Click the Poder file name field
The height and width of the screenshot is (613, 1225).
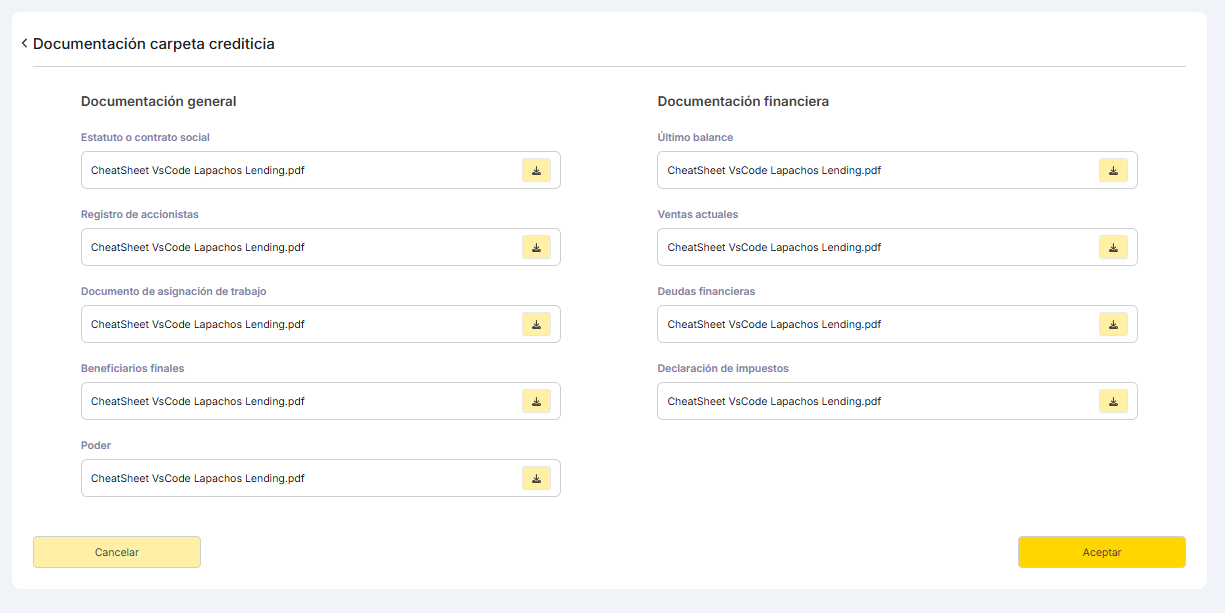click(300, 478)
